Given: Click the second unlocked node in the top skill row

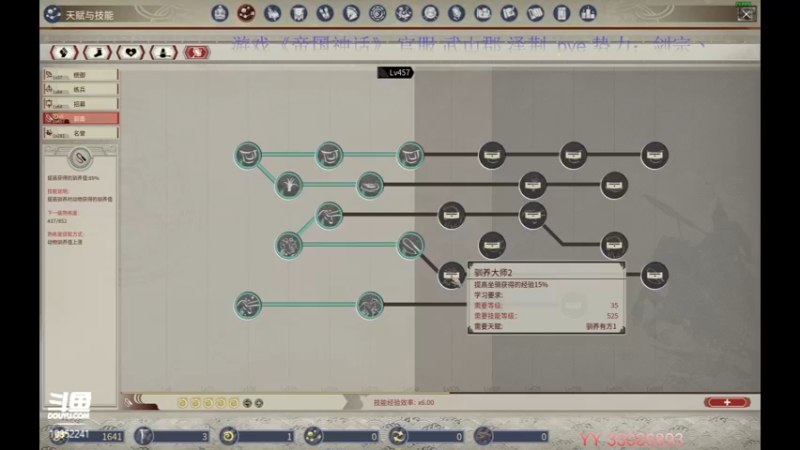Looking at the screenshot, I should tap(329, 155).
